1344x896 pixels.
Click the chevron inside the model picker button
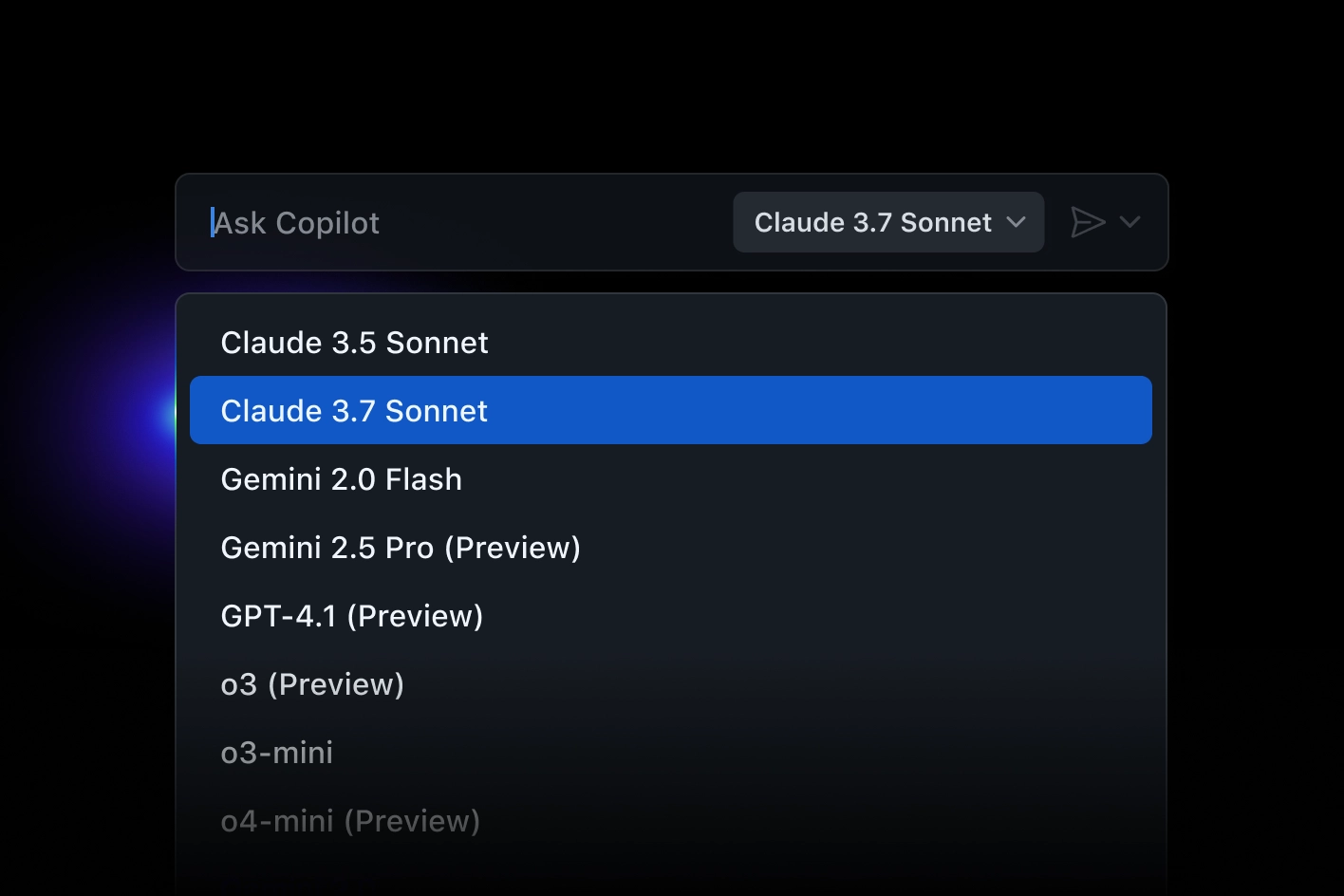[1016, 222]
